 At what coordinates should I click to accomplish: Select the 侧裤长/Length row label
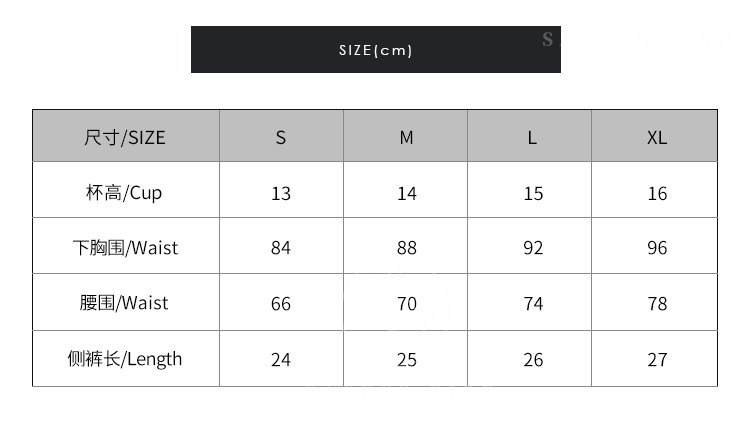click(125, 359)
